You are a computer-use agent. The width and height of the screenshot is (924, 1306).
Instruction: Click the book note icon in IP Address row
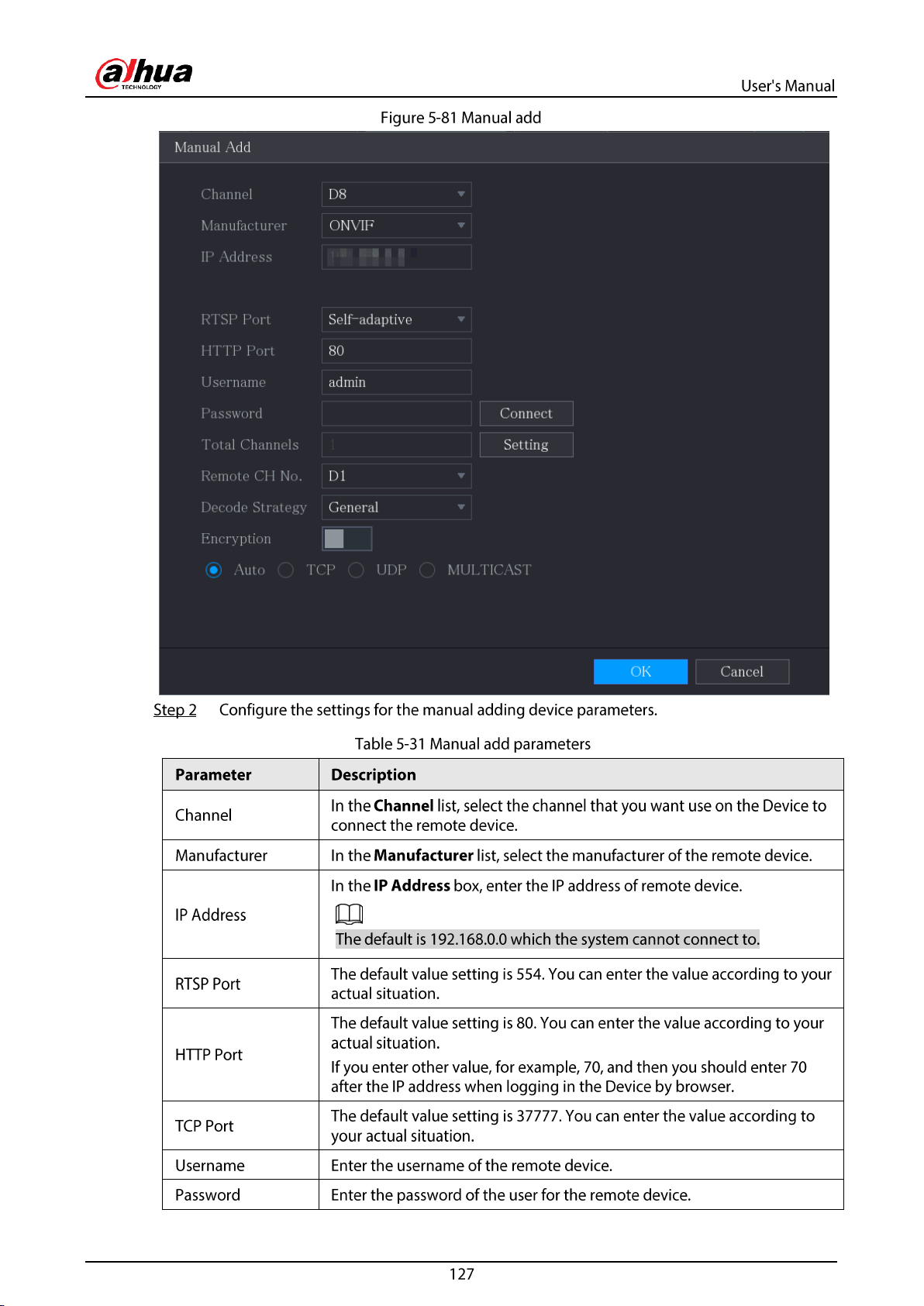(x=349, y=914)
